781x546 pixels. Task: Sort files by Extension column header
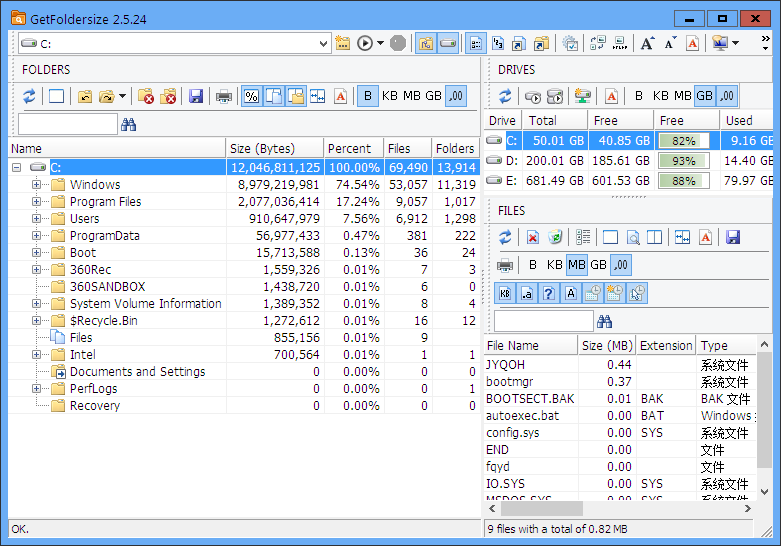pyautogui.click(x=666, y=346)
